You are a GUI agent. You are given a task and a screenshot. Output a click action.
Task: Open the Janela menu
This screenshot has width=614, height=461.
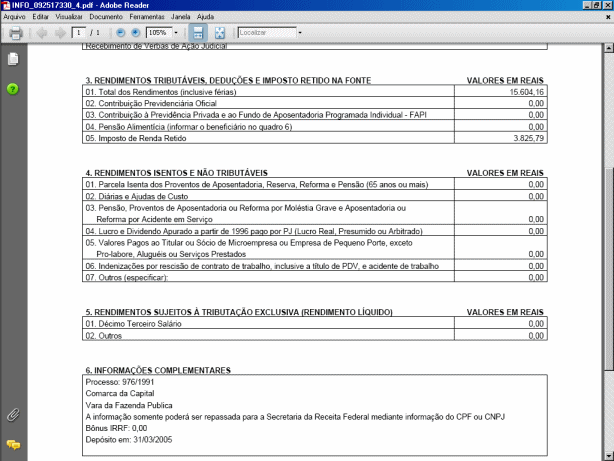click(x=181, y=17)
